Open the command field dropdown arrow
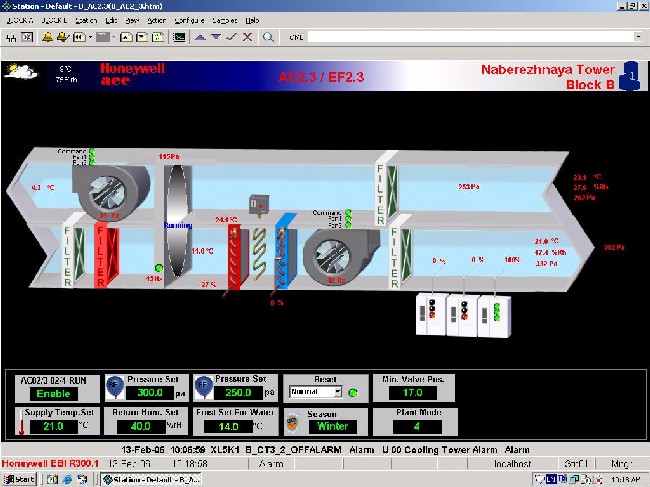The image size is (650, 487). pos(638,37)
